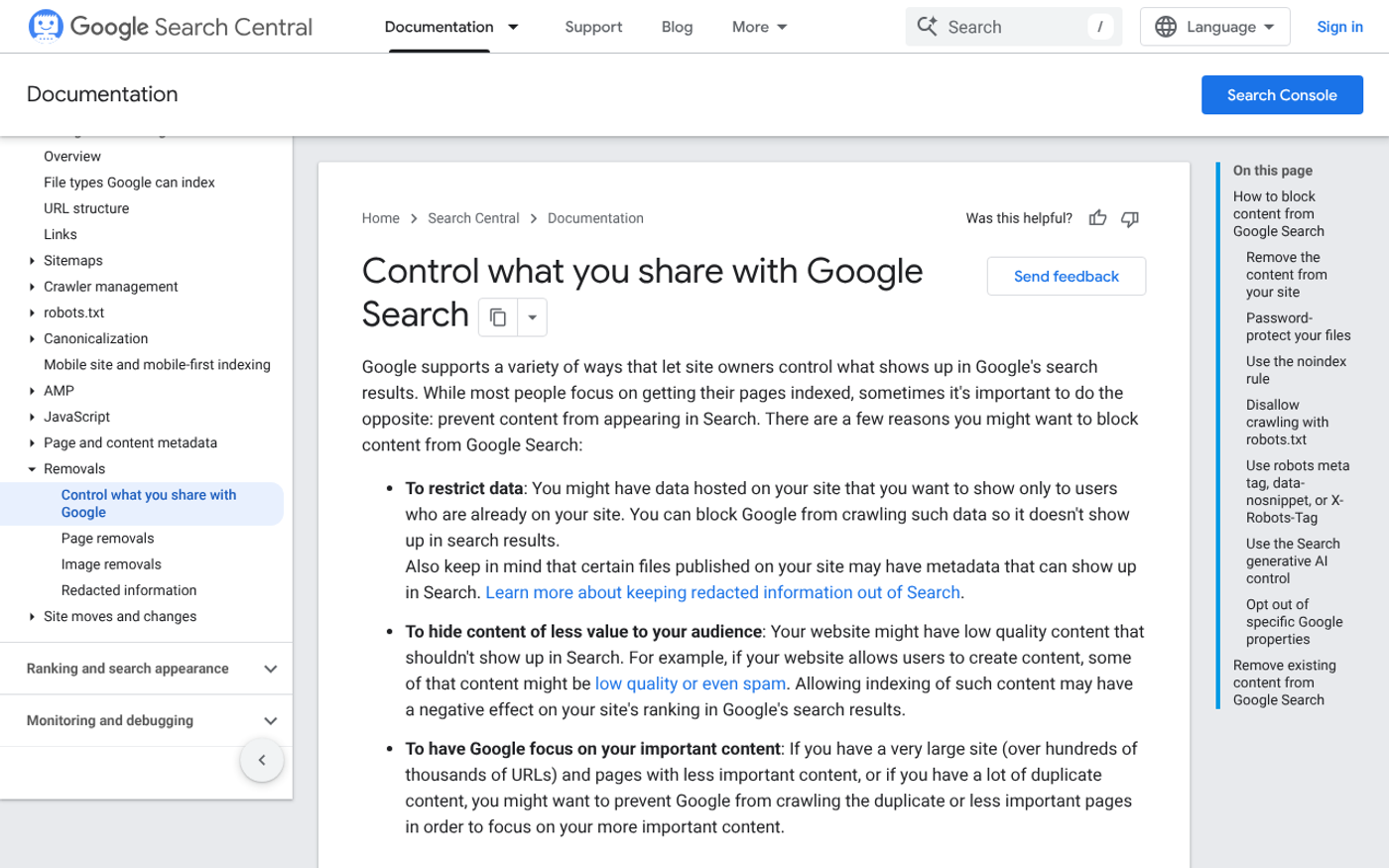Open the Documentation tab
Image resolution: width=1389 pixels, height=868 pixels.
point(439,27)
